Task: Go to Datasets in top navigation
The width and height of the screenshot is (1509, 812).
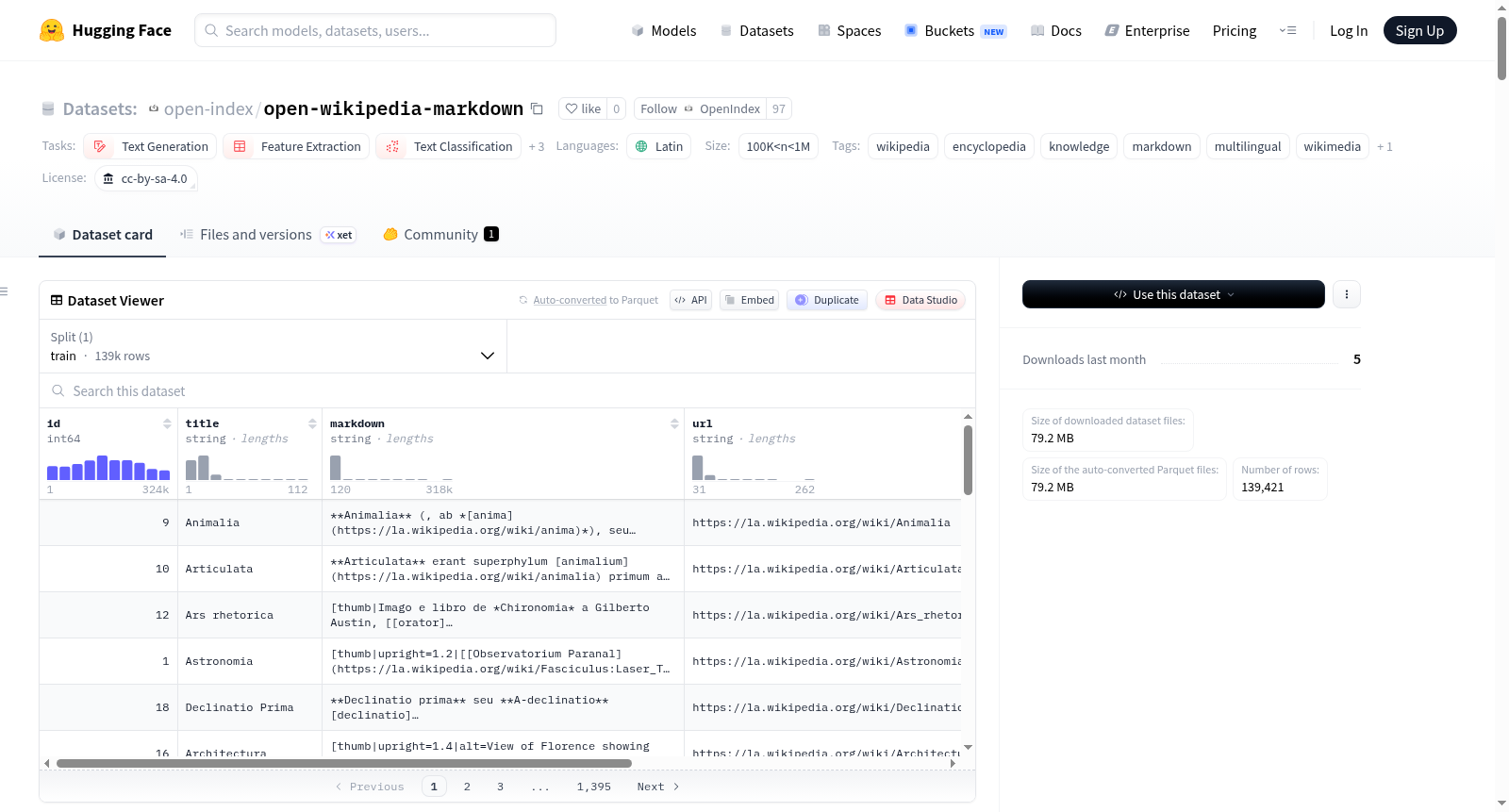Action: point(756,30)
